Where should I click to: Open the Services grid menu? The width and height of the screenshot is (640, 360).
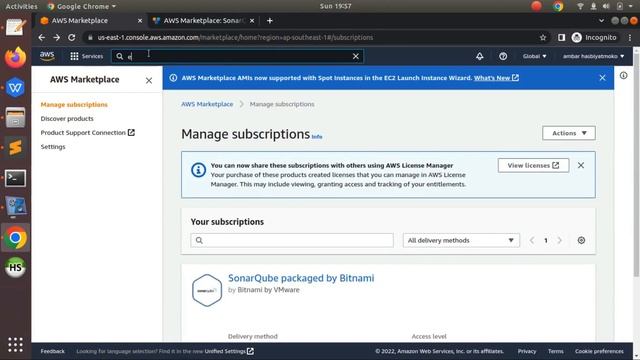point(87,56)
